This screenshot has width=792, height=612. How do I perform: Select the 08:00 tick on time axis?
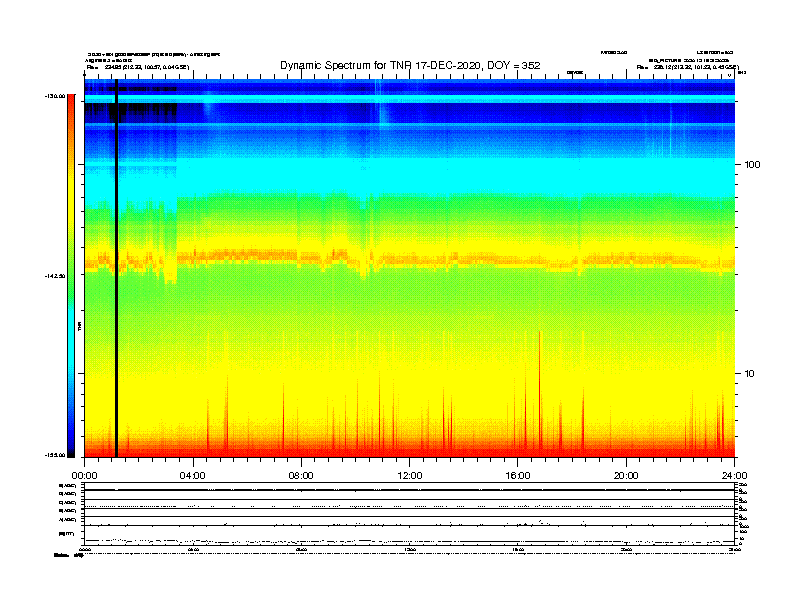point(301,475)
